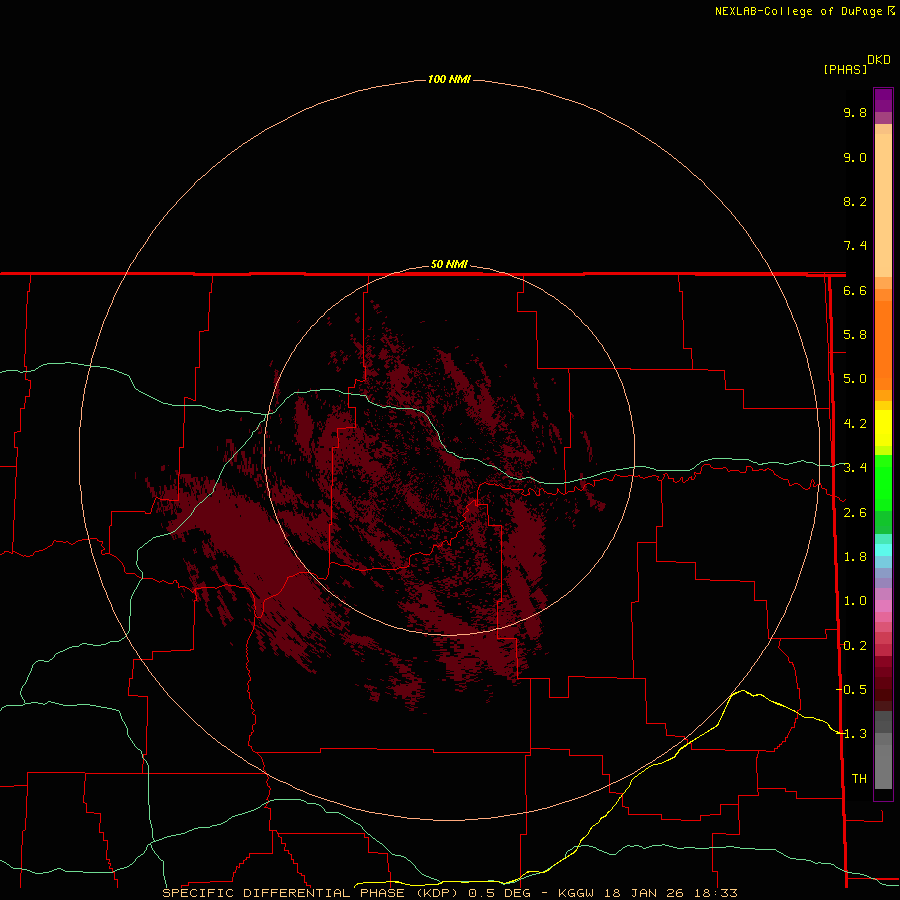Click the 18 JAN 26 date in caption
This screenshot has width=900, height=900.
tap(646, 893)
